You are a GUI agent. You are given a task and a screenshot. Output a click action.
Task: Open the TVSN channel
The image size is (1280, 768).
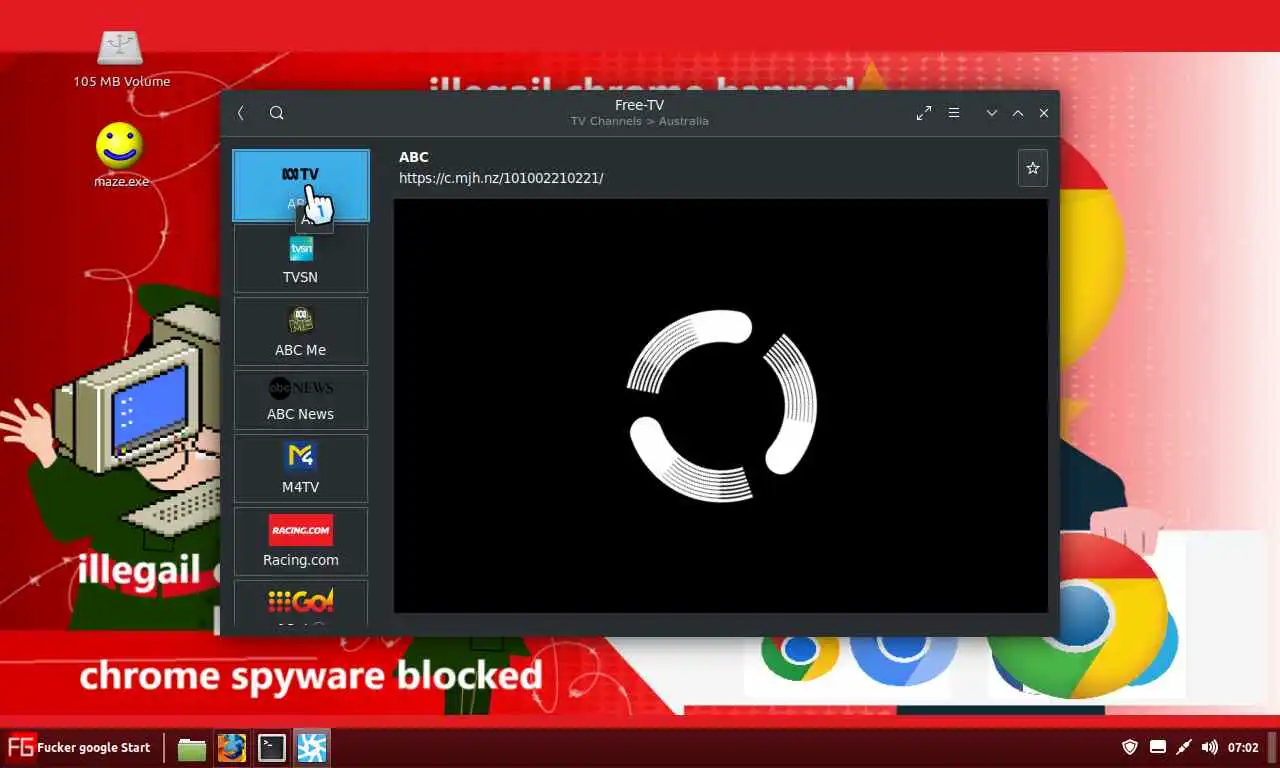tap(301, 259)
